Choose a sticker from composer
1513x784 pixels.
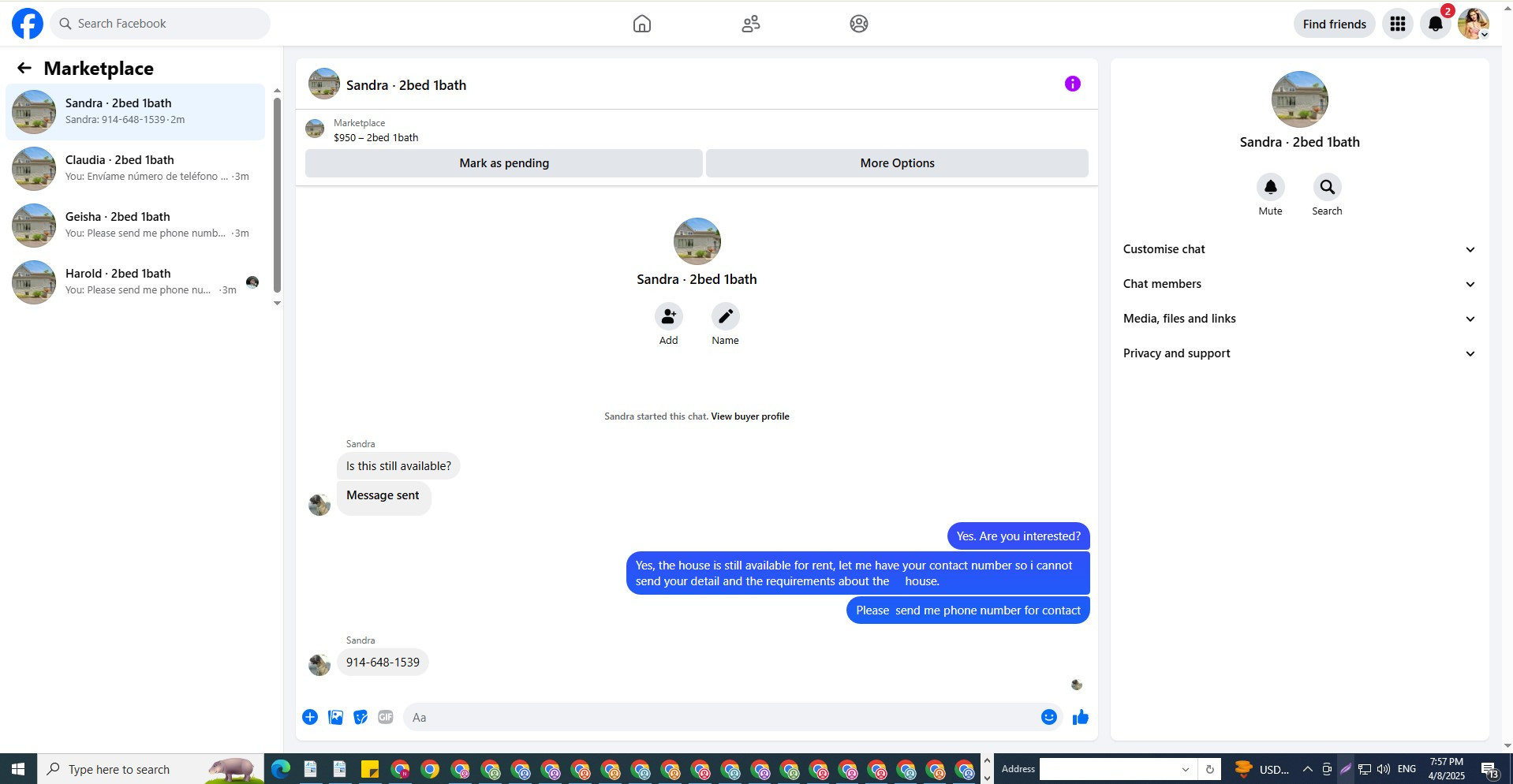pos(361,717)
